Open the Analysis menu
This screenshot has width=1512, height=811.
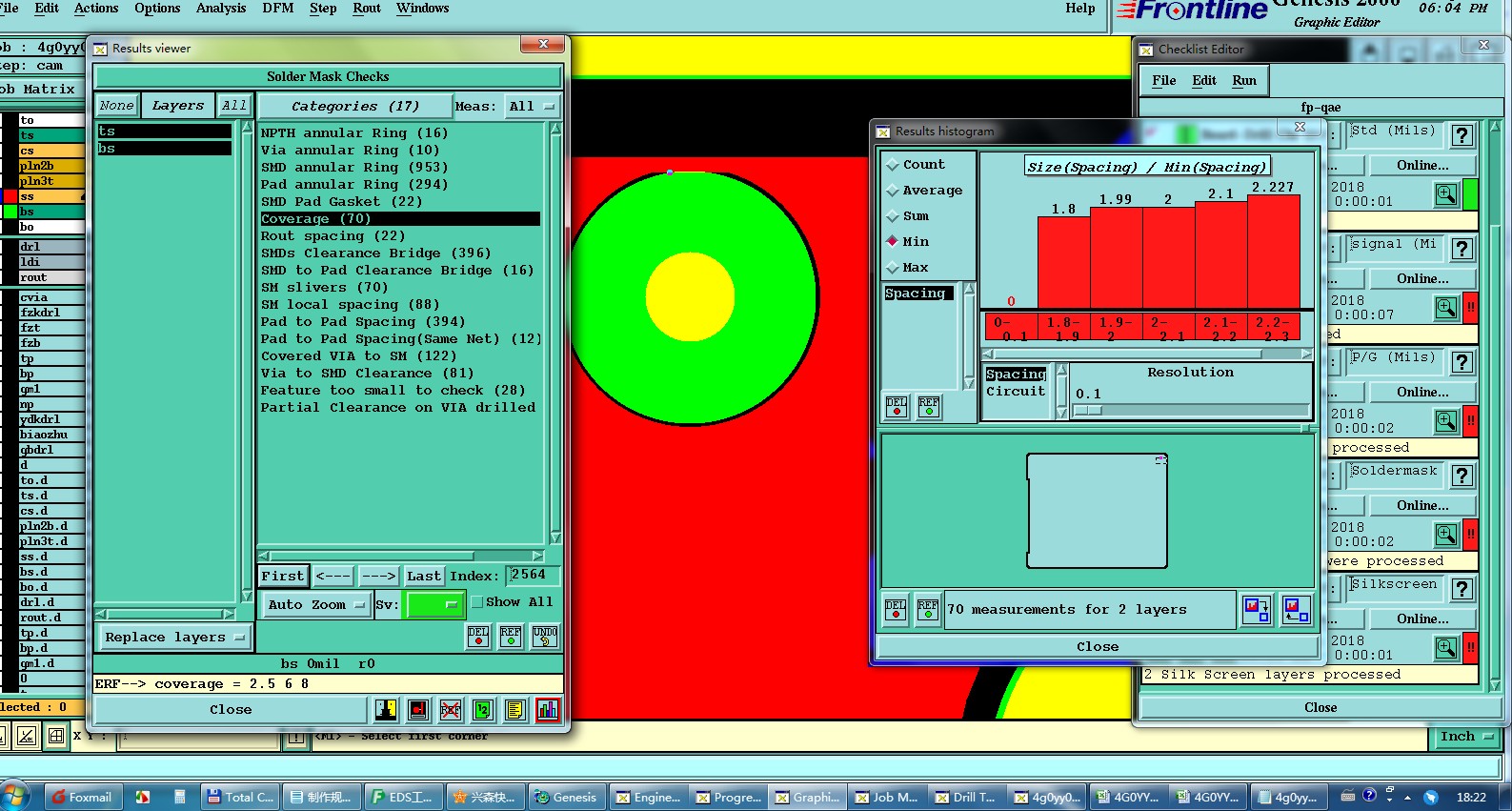tap(221, 9)
